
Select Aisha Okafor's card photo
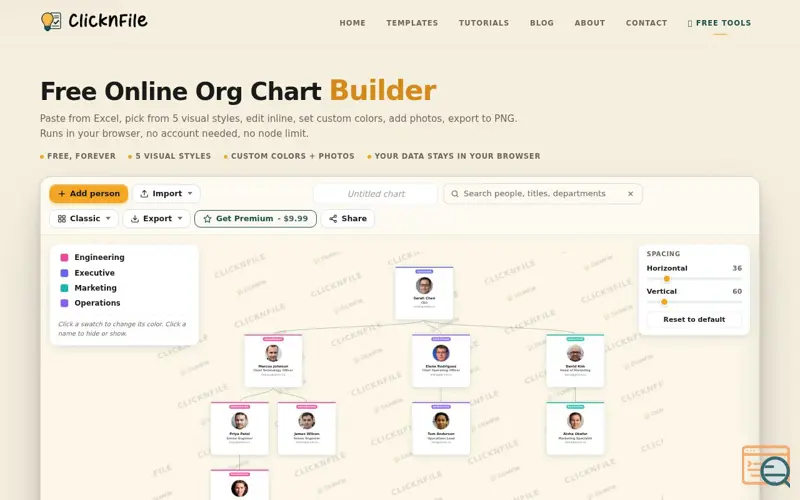[575, 421]
